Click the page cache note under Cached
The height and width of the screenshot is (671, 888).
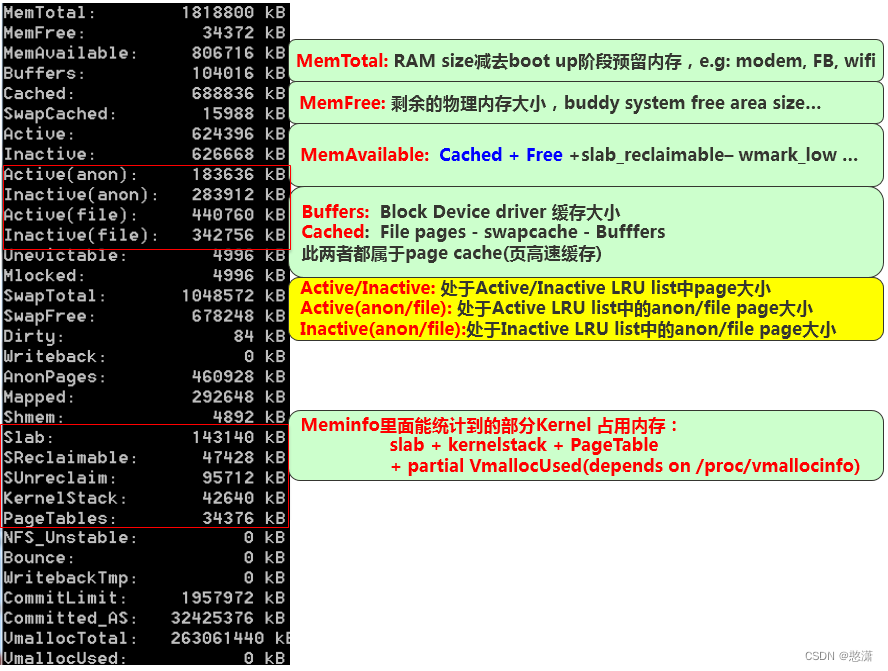tap(451, 253)
